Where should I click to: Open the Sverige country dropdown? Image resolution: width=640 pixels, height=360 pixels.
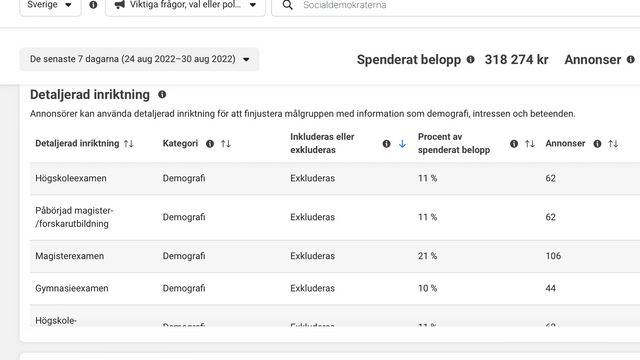coord(50,6)
